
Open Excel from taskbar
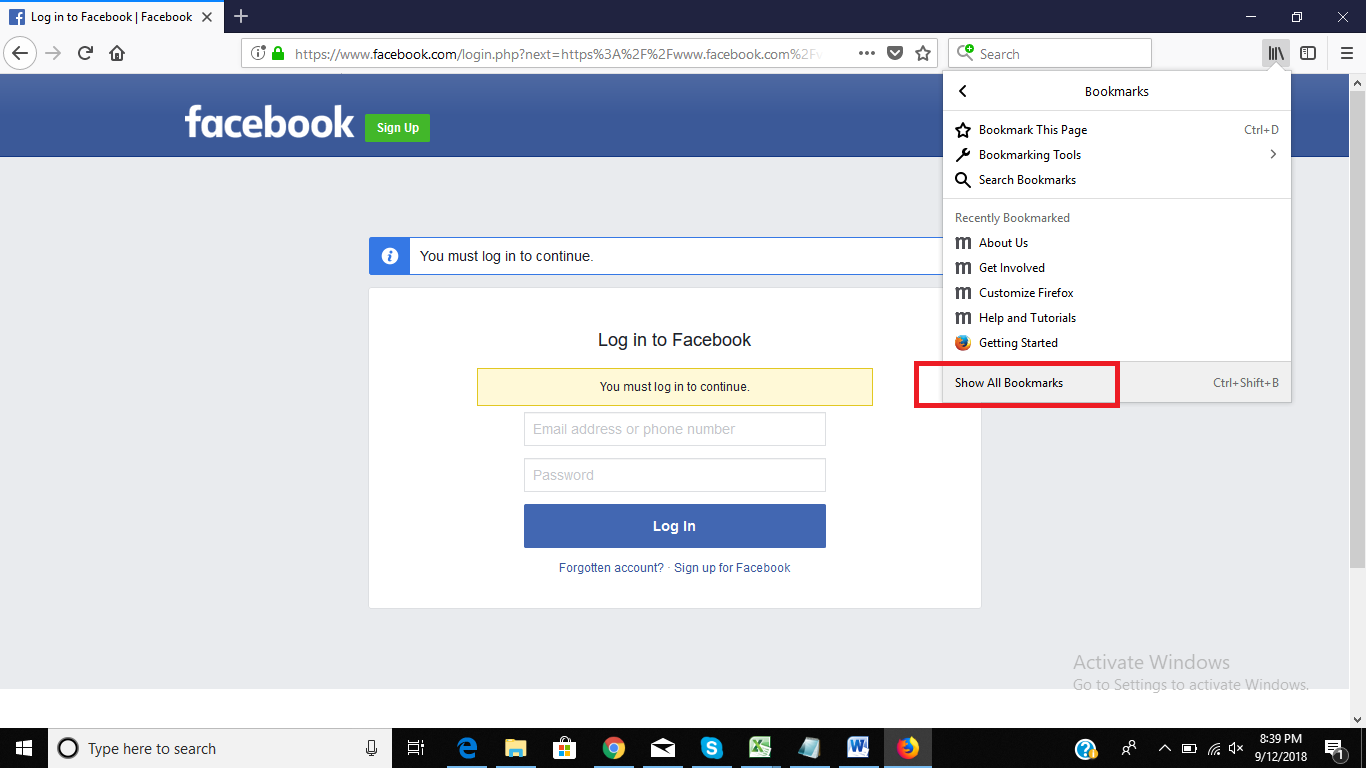761,748
